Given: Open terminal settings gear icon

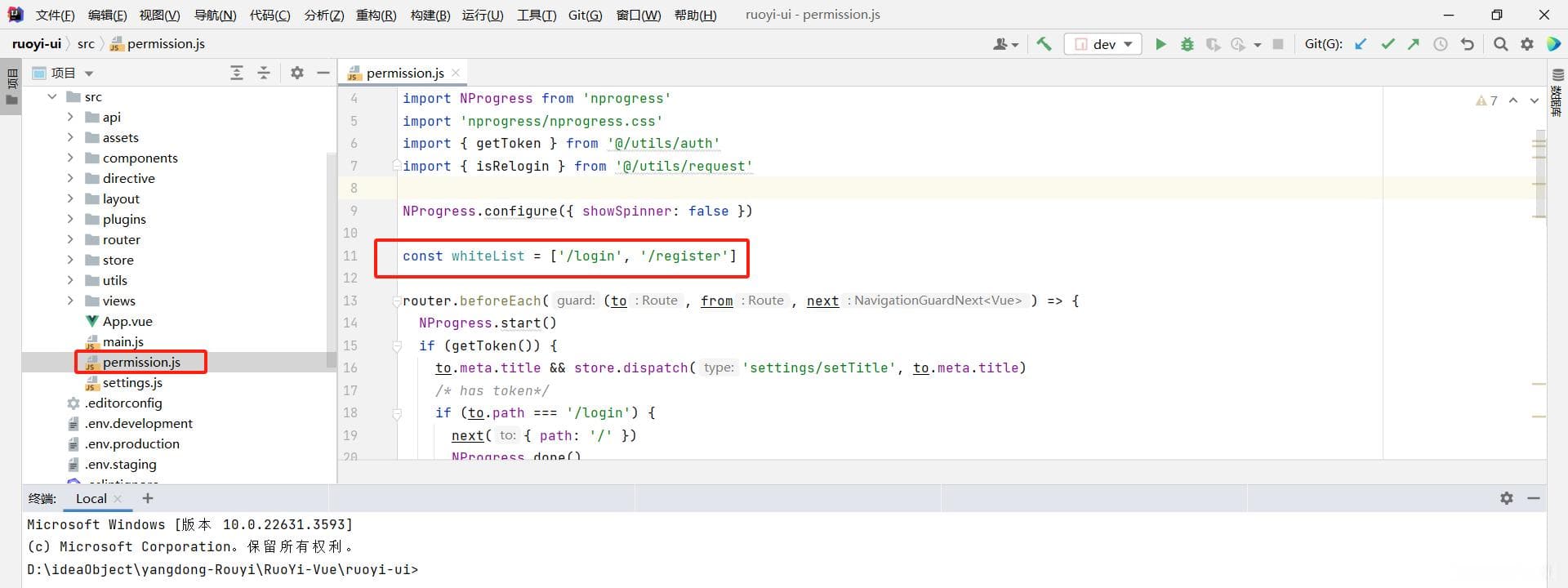Looking at the screenshot, I should pos(1507,498).
